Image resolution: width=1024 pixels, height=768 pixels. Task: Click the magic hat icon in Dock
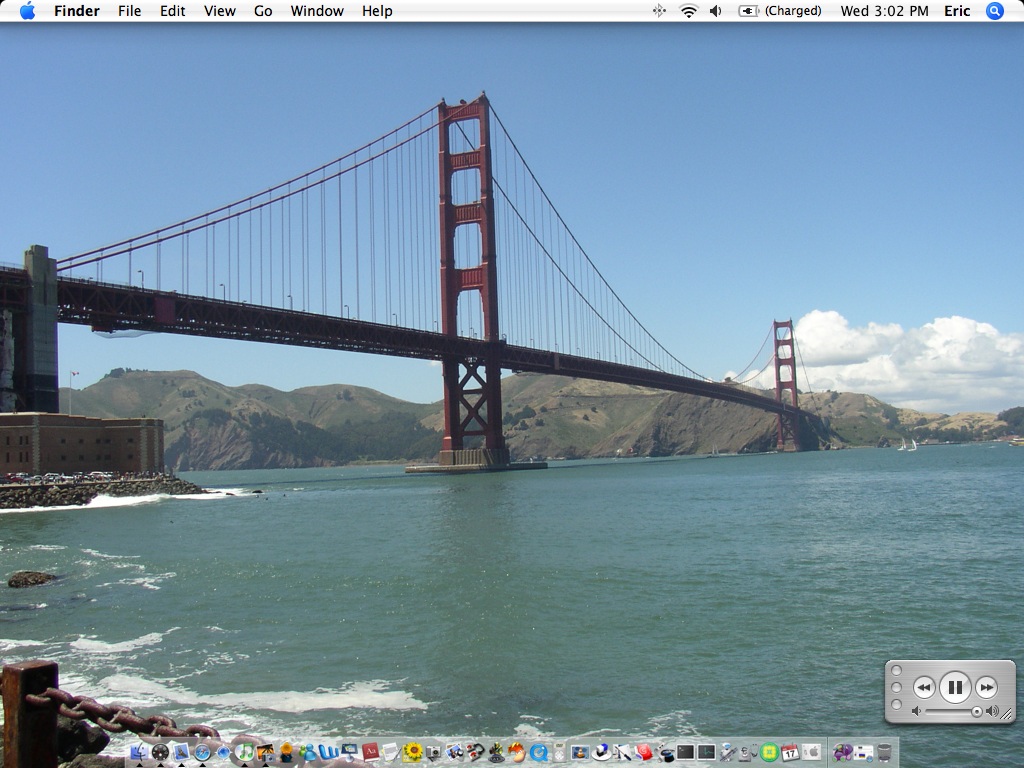click(x=665, y=752)
